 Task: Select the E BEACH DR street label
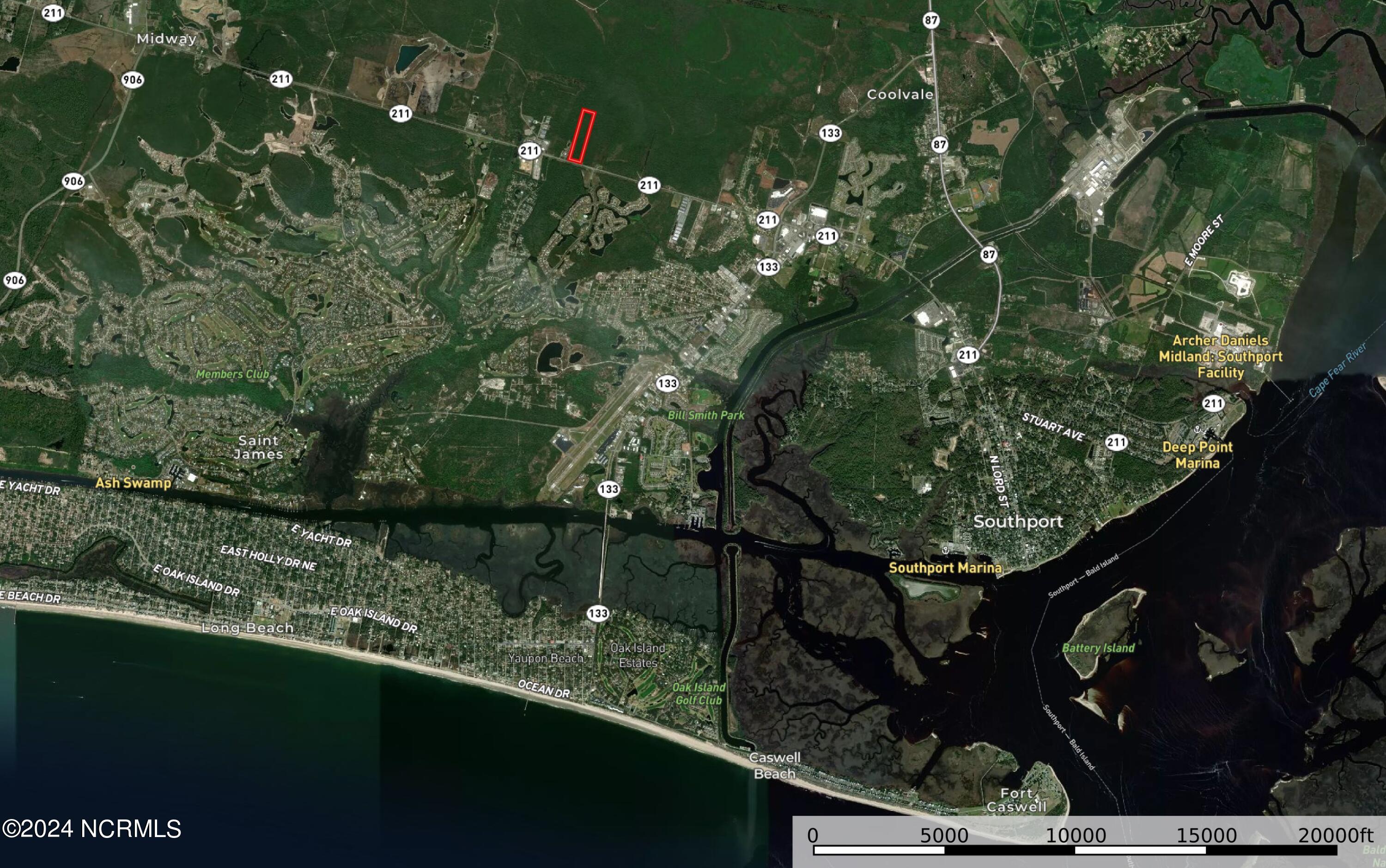(30, 597)
